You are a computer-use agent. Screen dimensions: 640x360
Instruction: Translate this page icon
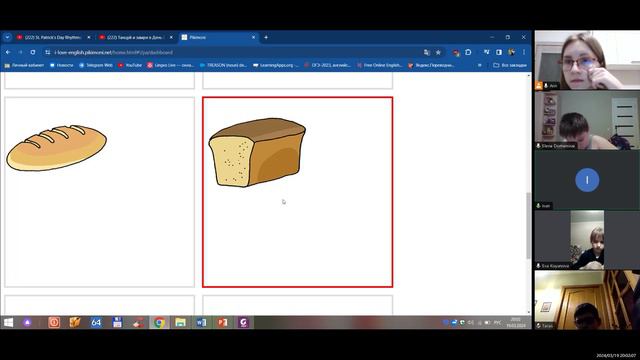coord(427,52)
